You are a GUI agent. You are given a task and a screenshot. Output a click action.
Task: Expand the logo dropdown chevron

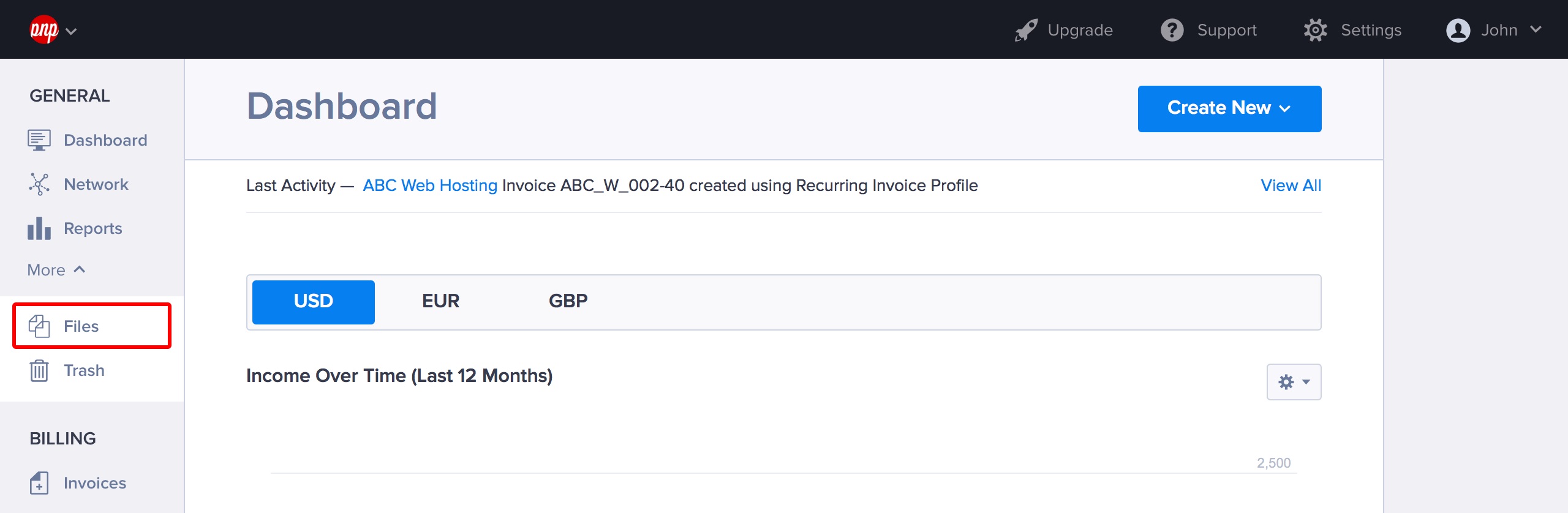[x=71, y=31]
